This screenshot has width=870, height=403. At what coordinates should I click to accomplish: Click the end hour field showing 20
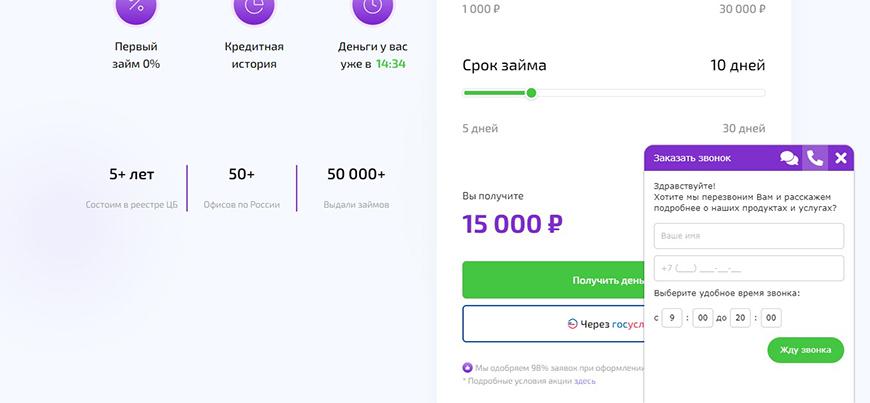pos(740,318)
